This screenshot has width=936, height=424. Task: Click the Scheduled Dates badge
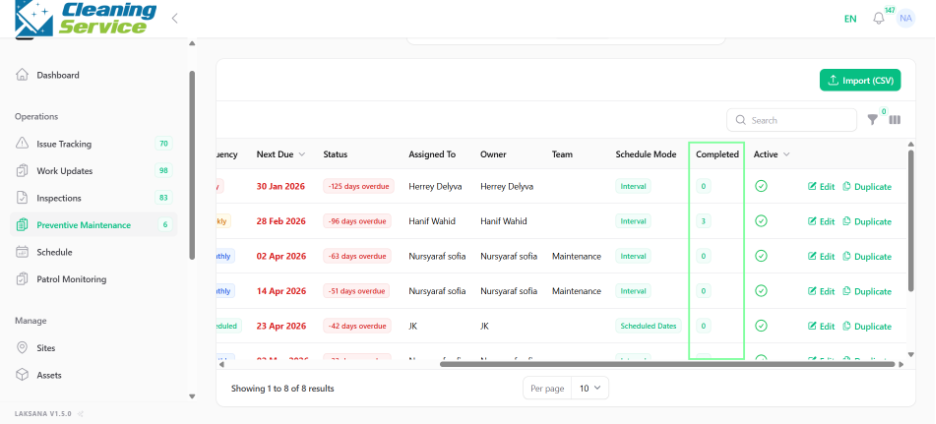point(648,326)
